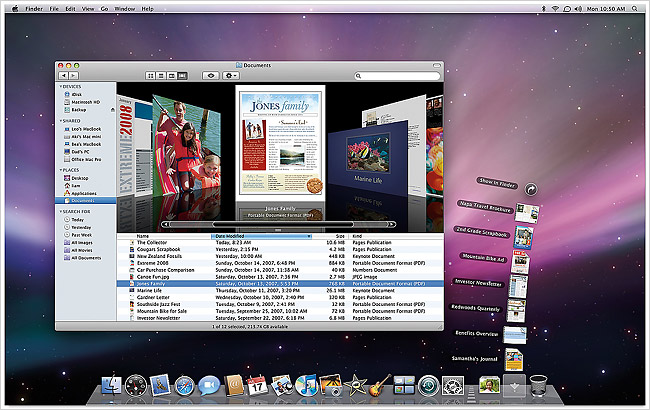Image resolution: width=650 pixels, height=410 pixels.
Task: Launch Dashboard from the Dock
Action: 136,385
